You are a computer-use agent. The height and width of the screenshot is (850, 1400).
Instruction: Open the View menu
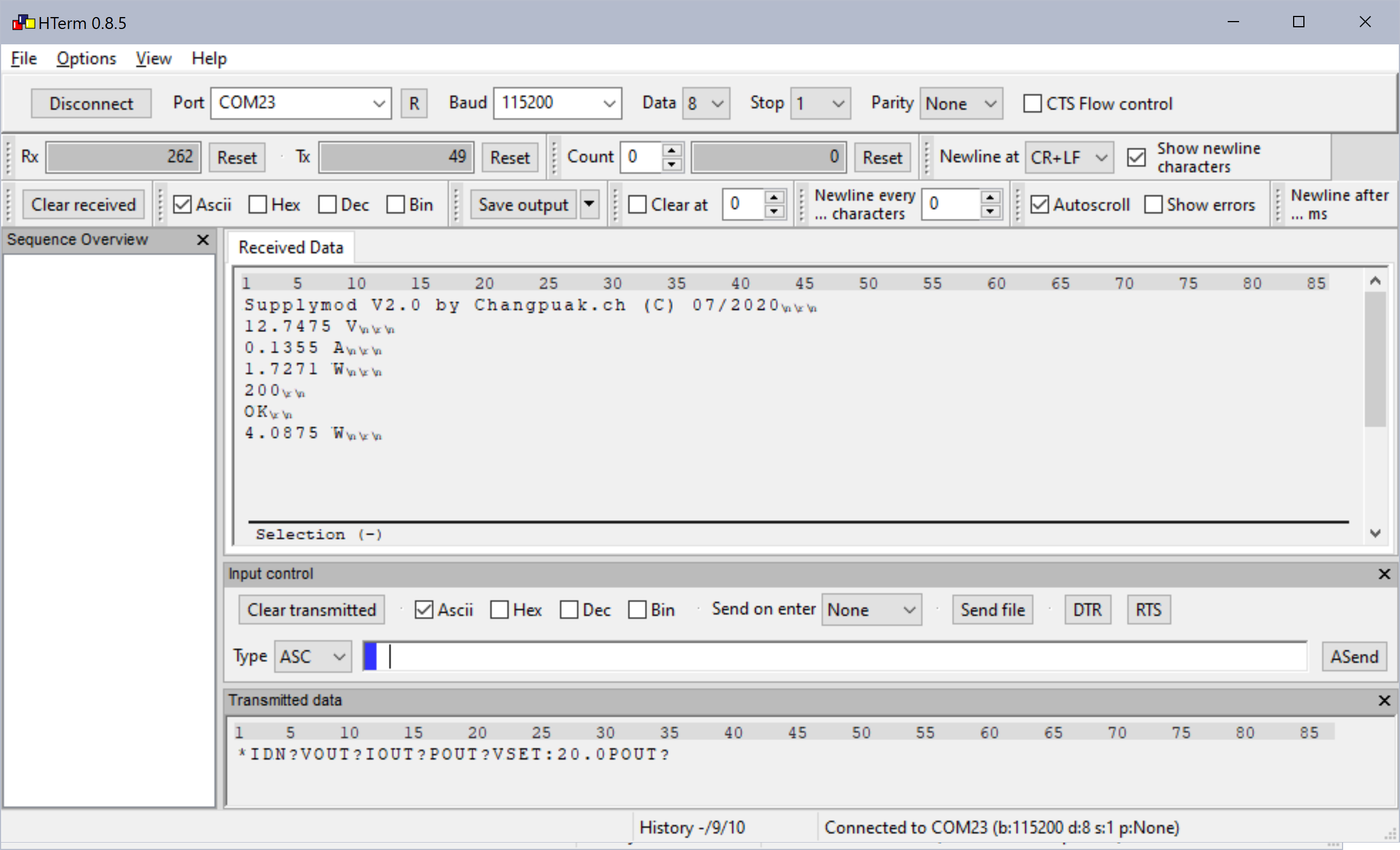click(154, 59)
